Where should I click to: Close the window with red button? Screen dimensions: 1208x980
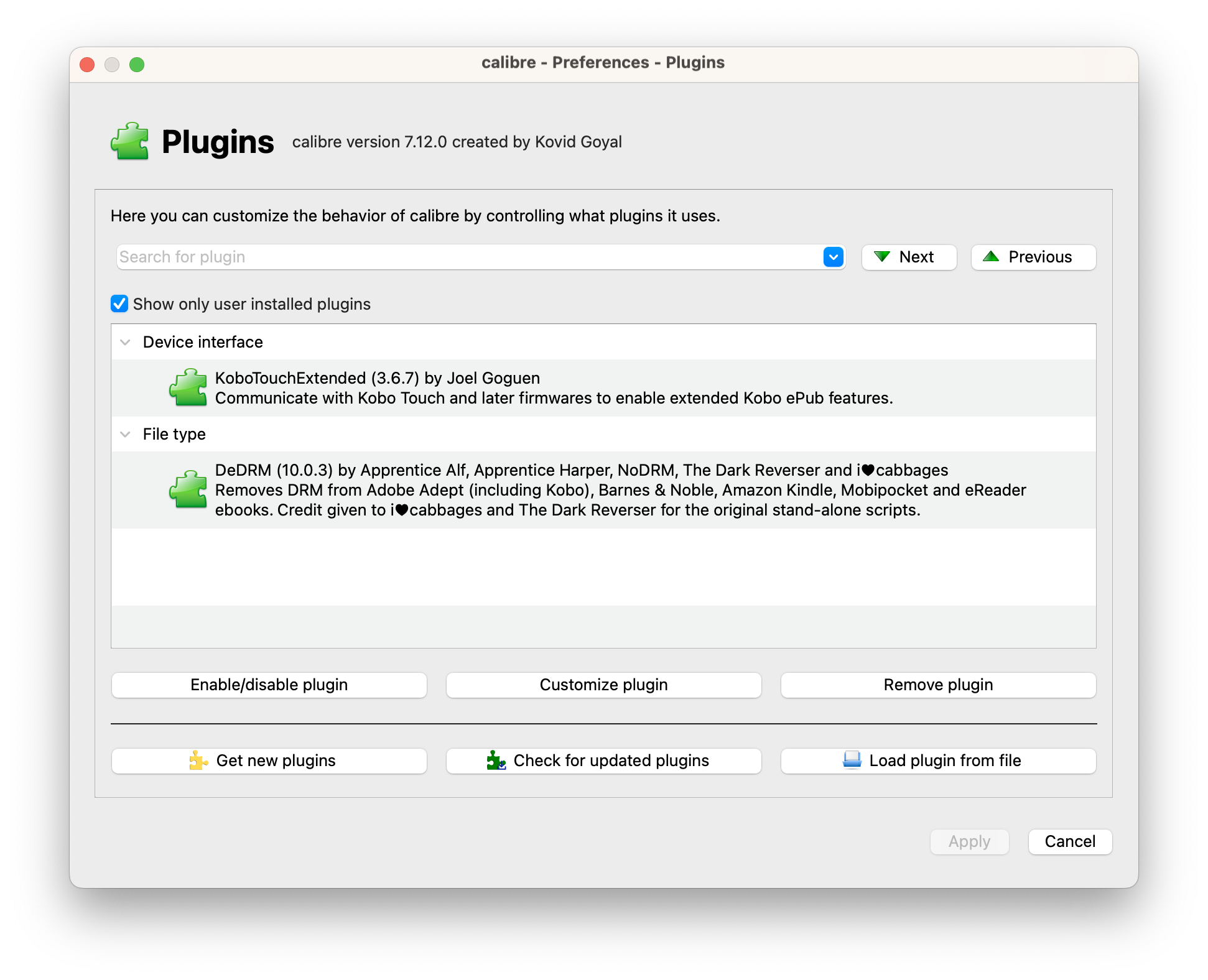tap(87, 65)
